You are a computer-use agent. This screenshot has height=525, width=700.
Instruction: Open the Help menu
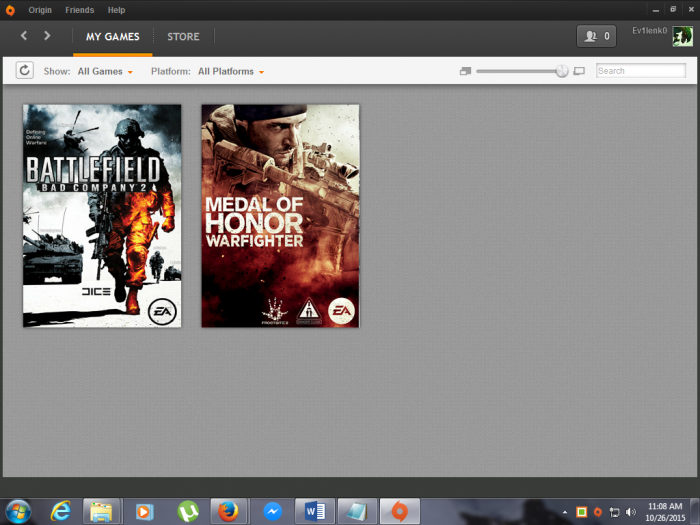[116, 10]
